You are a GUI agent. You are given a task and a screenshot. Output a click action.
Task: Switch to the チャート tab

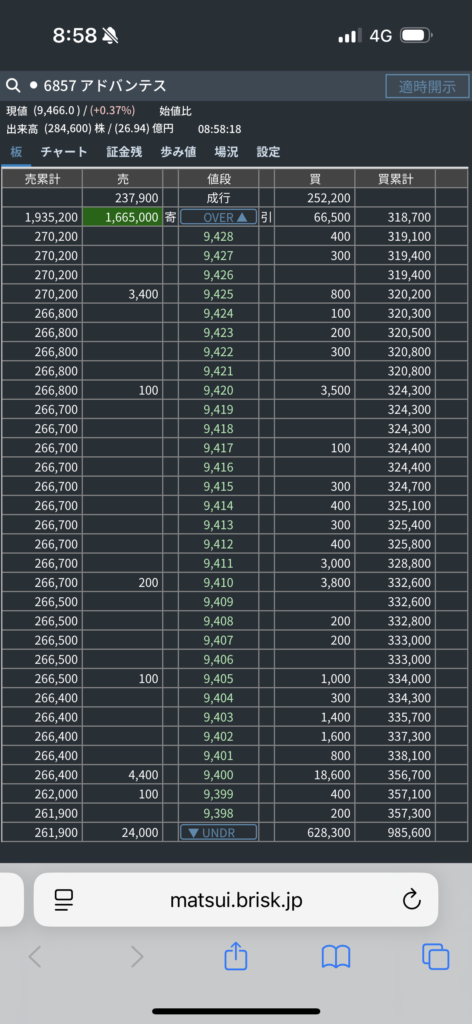(64, 152)
